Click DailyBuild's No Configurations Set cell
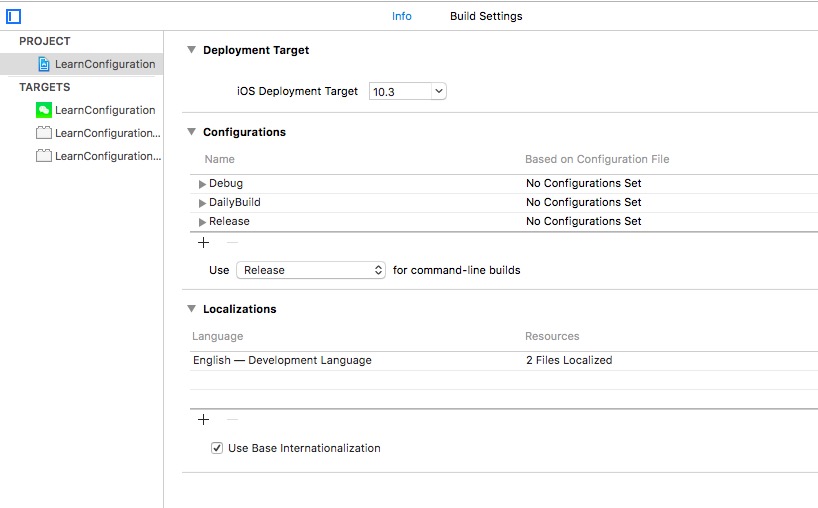The width and height of the screenshot is (818, 508). [584, 202]
